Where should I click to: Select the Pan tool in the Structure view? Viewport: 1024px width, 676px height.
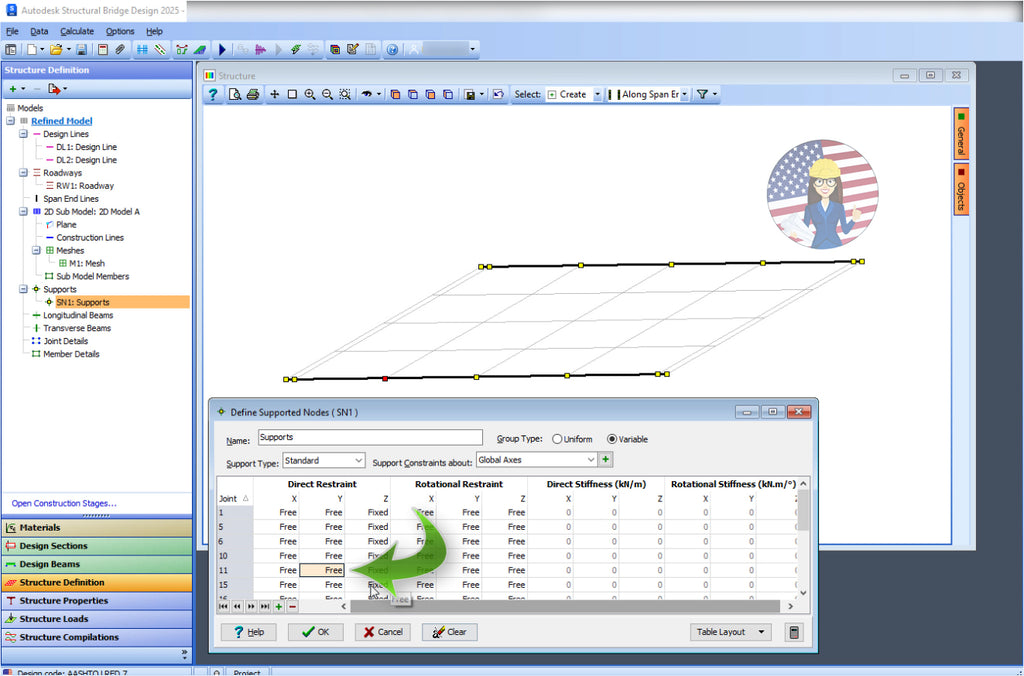coord(274,94)
